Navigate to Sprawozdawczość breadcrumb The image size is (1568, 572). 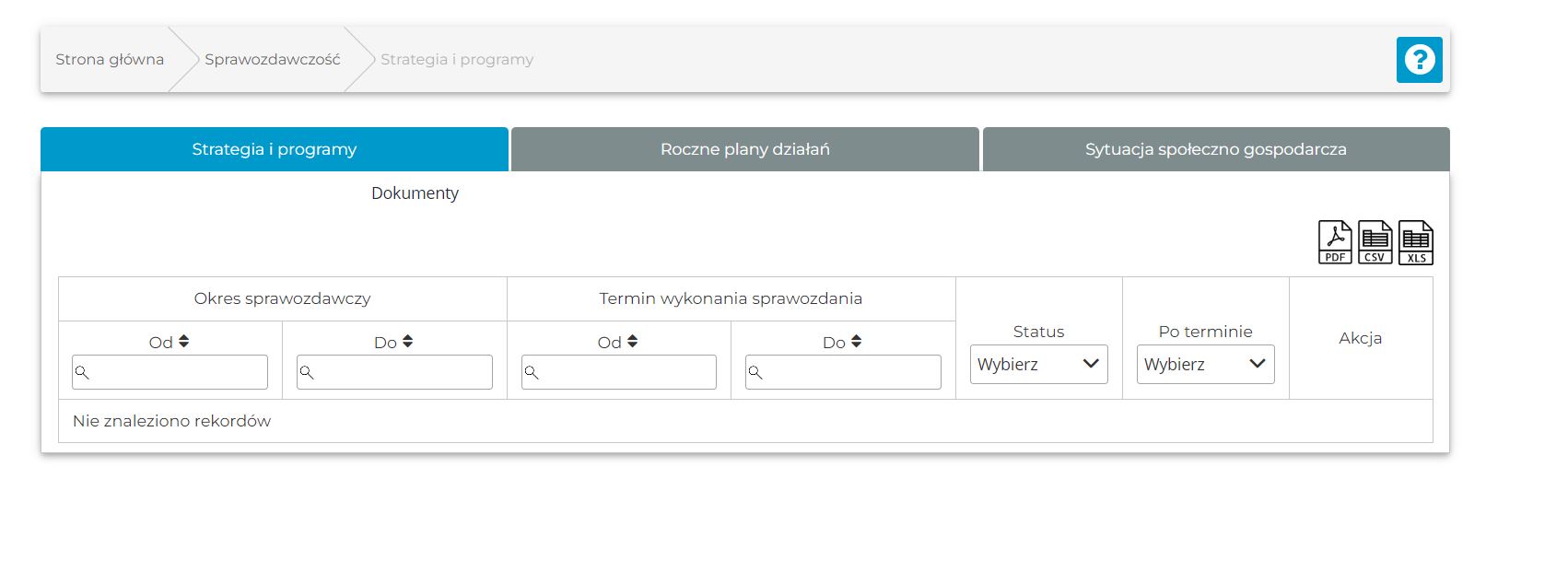click(272, 60)
